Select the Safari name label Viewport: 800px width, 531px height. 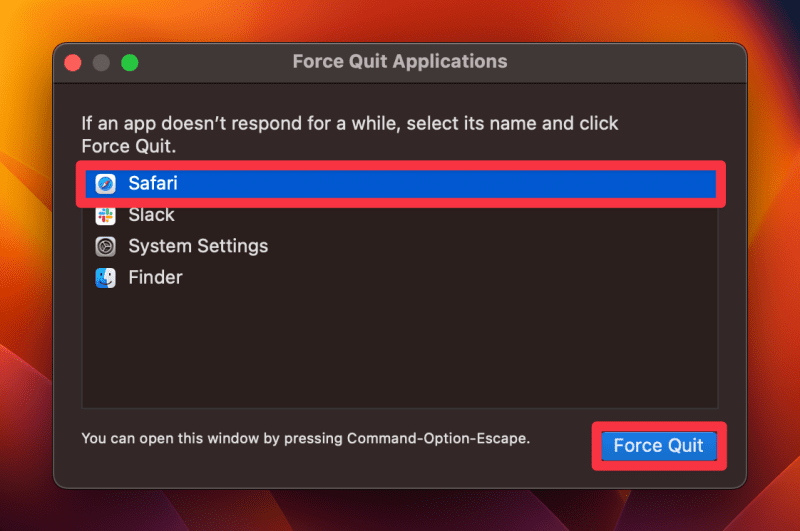pos(152,184)
